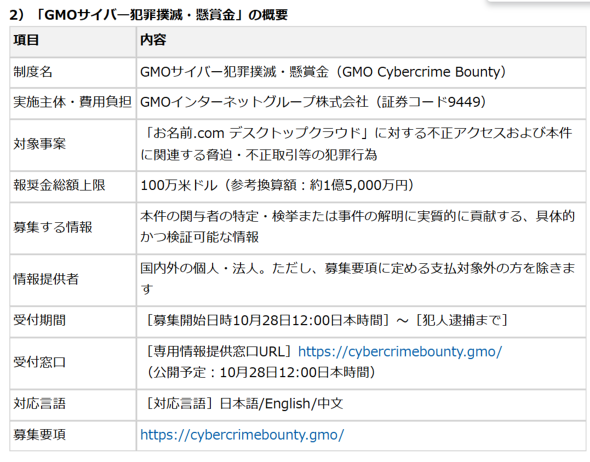Click the お名前.com デスクトップクラウド description text
This screenshot has width=590, height=462.
pyautogui.click(x=356, y=144)
